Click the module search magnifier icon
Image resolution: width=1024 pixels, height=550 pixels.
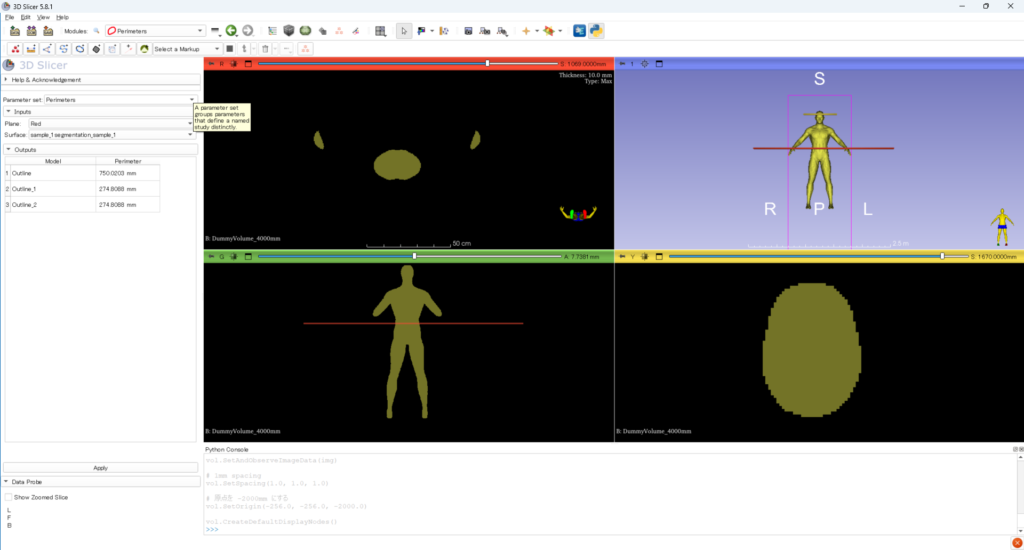click(97, 31)
